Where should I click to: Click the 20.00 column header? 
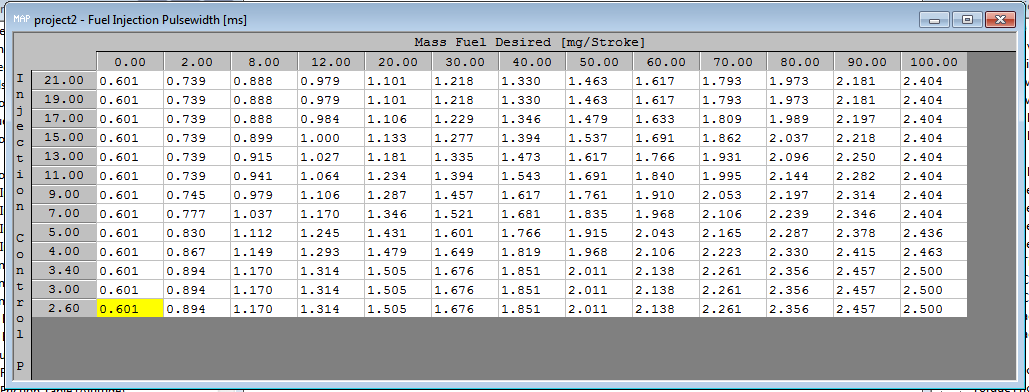[398, 62]
